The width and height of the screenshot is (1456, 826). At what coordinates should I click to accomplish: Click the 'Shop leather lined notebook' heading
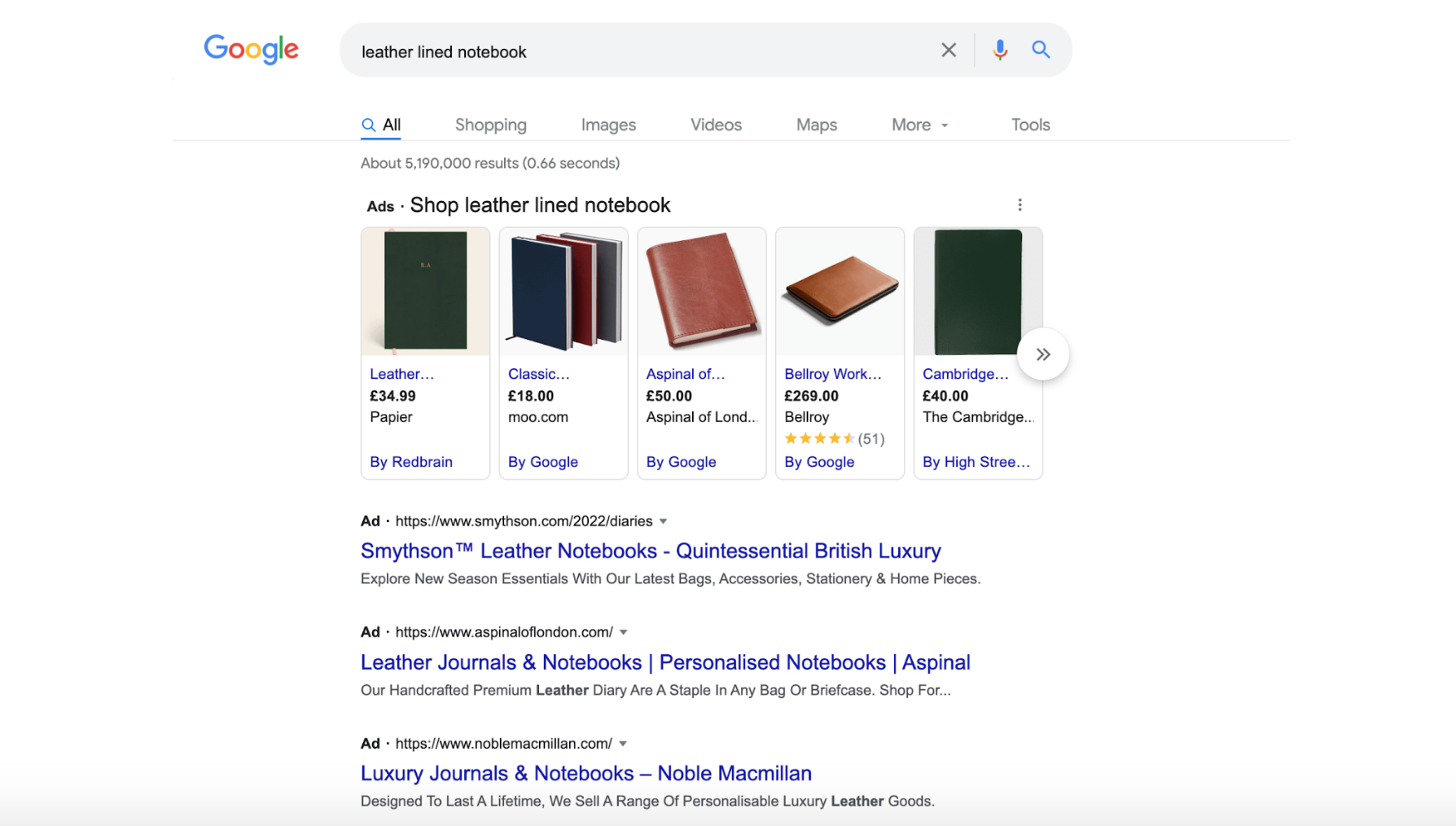point(540,205)
